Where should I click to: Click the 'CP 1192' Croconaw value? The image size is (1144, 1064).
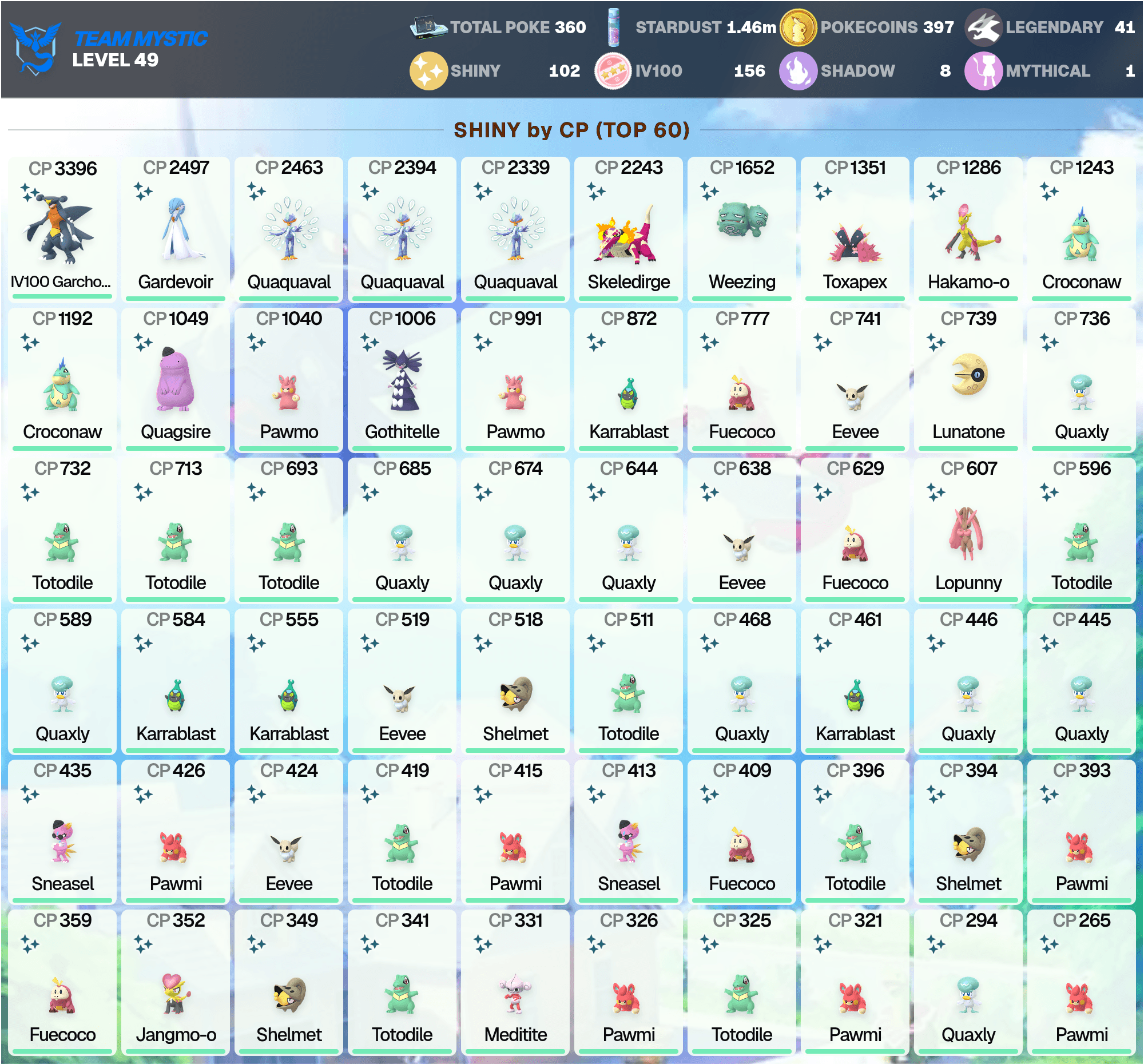63,318
